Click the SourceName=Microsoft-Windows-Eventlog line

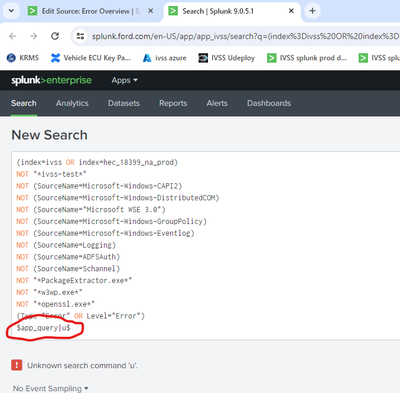(x=105, y=233)
